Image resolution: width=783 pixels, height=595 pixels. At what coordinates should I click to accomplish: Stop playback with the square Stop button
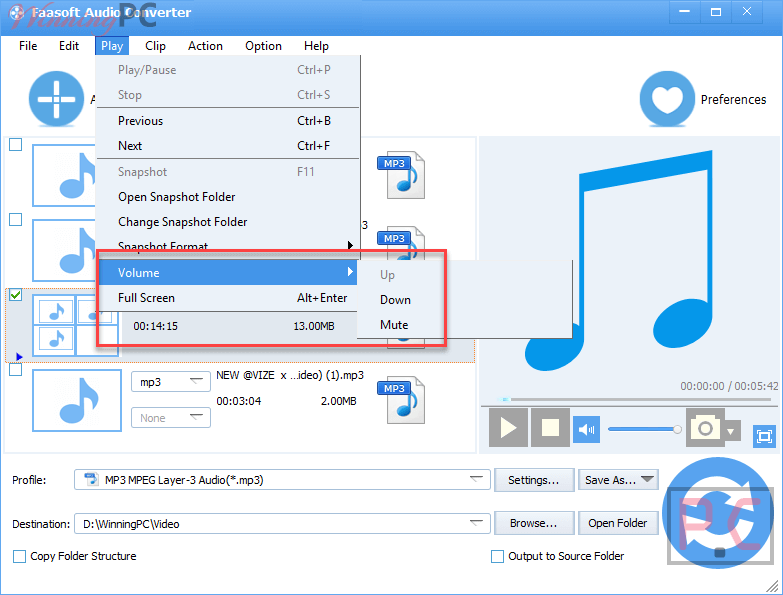(550, 428)
